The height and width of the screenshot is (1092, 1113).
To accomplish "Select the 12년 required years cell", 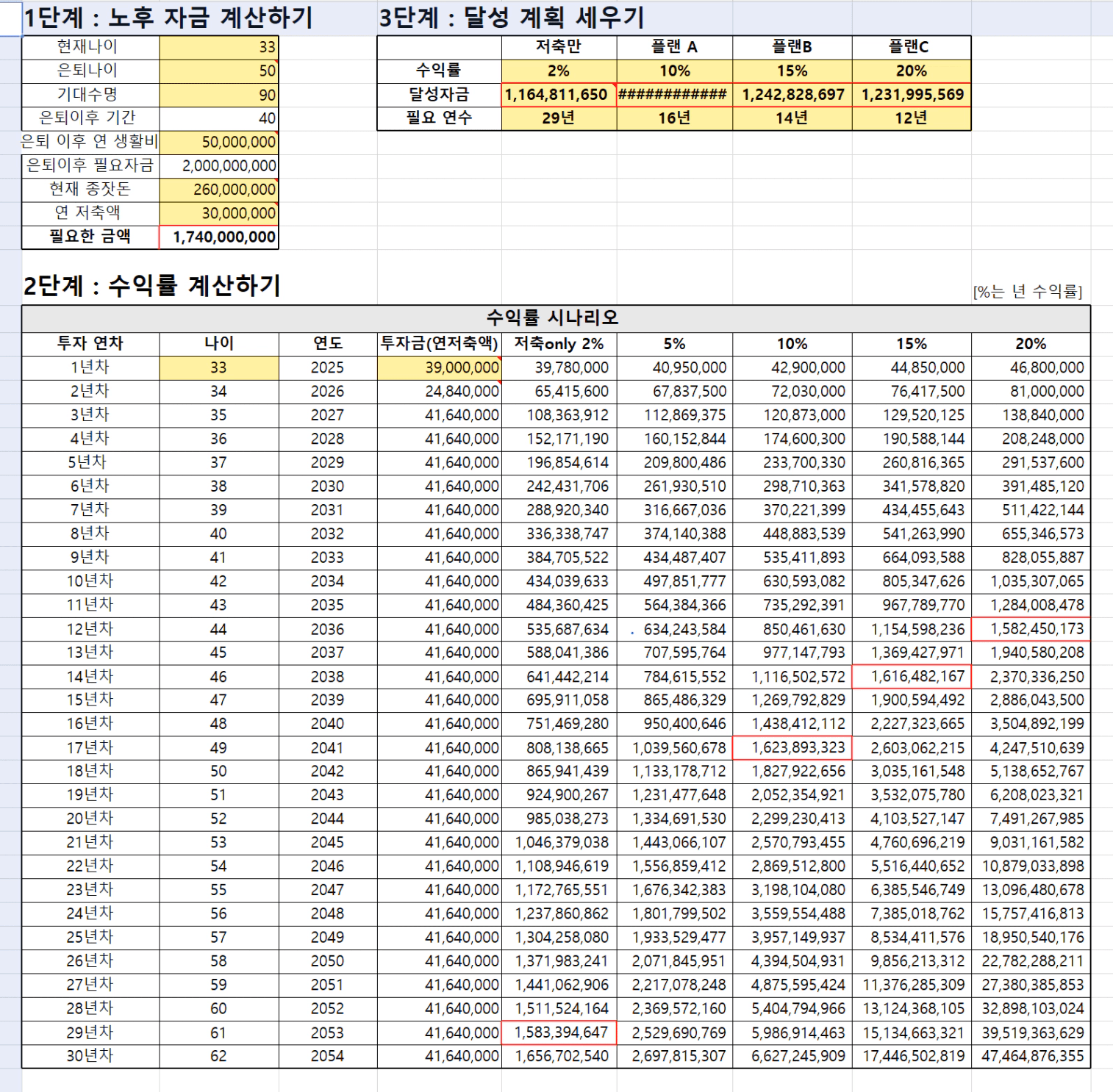I will click(x=911, y=118).
